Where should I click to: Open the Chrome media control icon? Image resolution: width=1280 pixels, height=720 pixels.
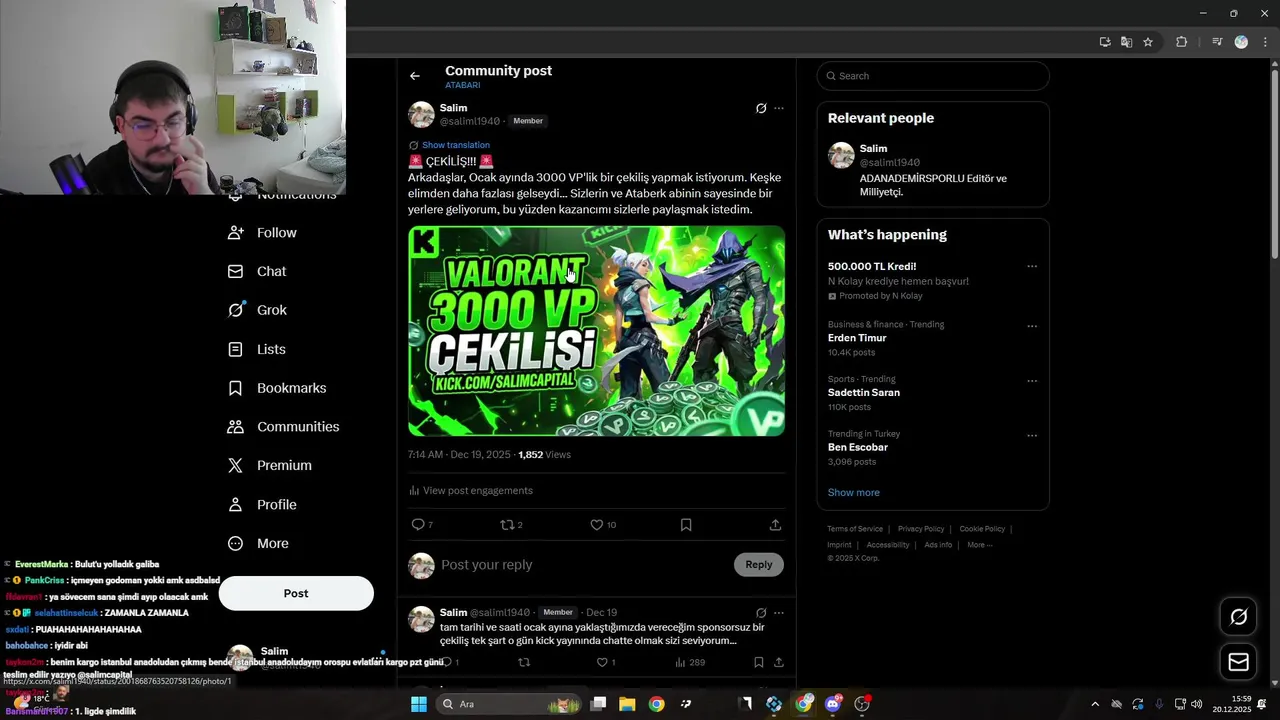1217,42
